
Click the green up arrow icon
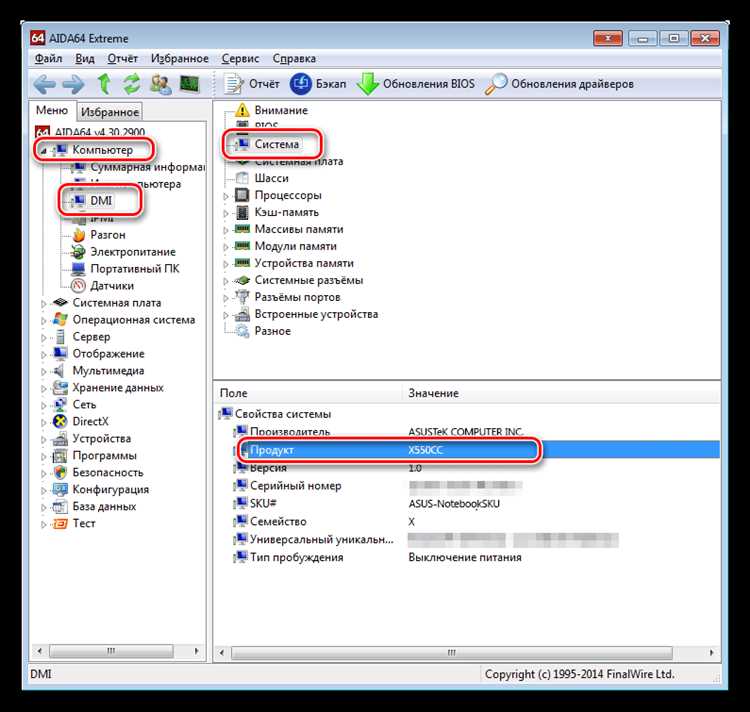[103, 84]
